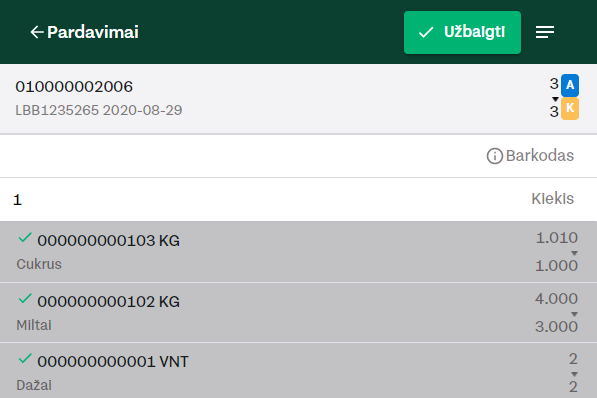Click the arrow between 4.000 and 3.000
This screenshot has width=597, height=398.
point(574,314)
